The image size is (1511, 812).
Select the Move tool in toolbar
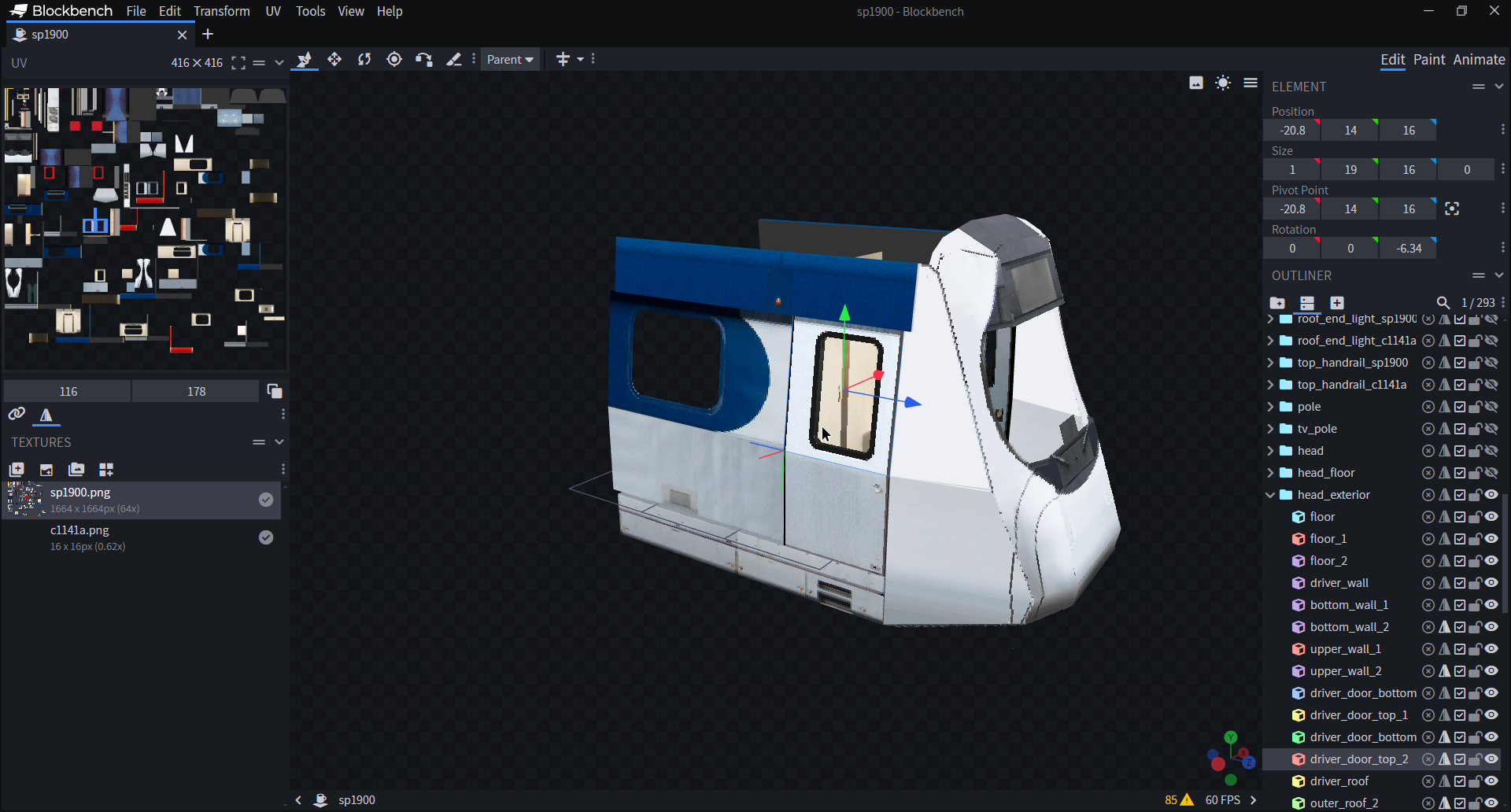click(x=304, y=60)
